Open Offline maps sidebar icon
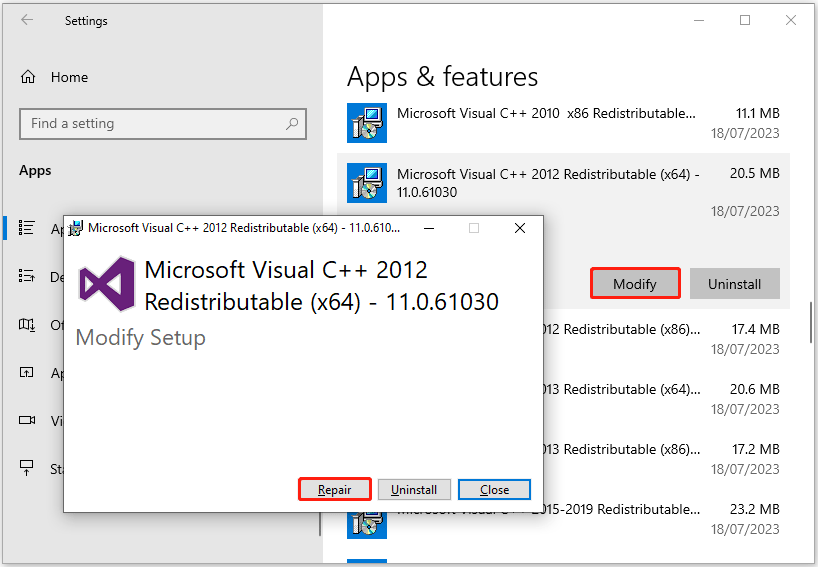Screen dimensions: 818x567 (x=27, y=324)
